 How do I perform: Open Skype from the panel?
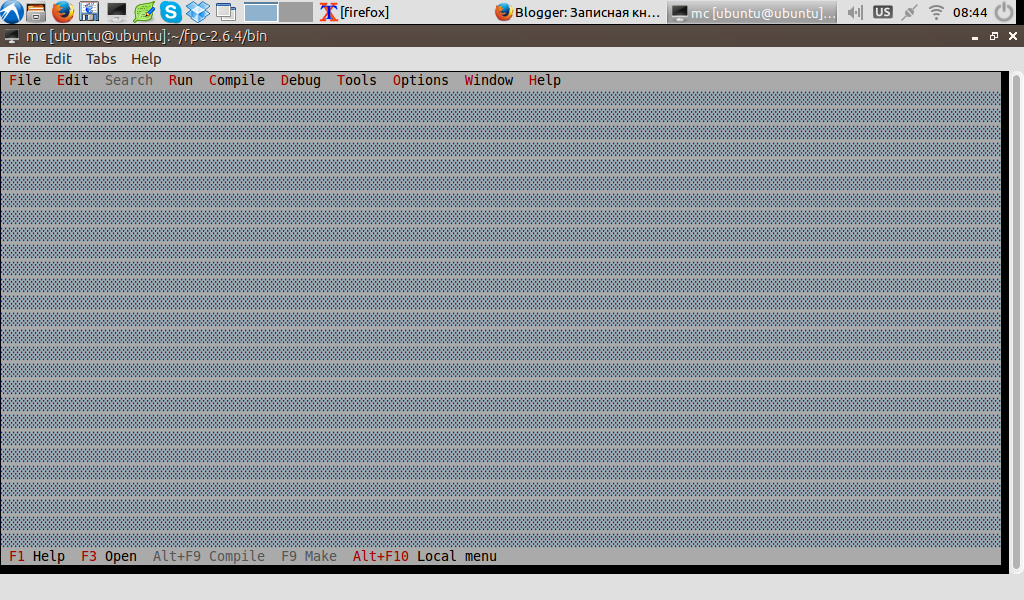coord(170,12)
